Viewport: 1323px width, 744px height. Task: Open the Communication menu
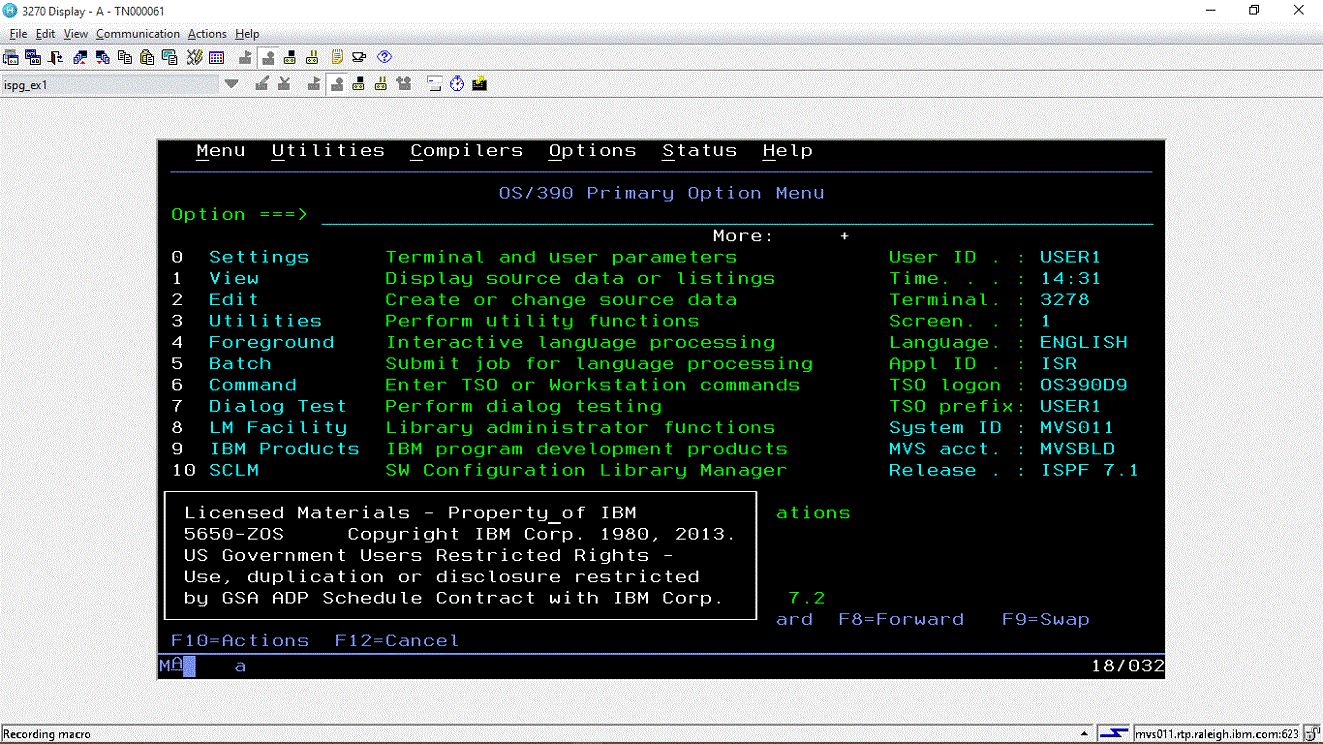(x=138, y=34)
